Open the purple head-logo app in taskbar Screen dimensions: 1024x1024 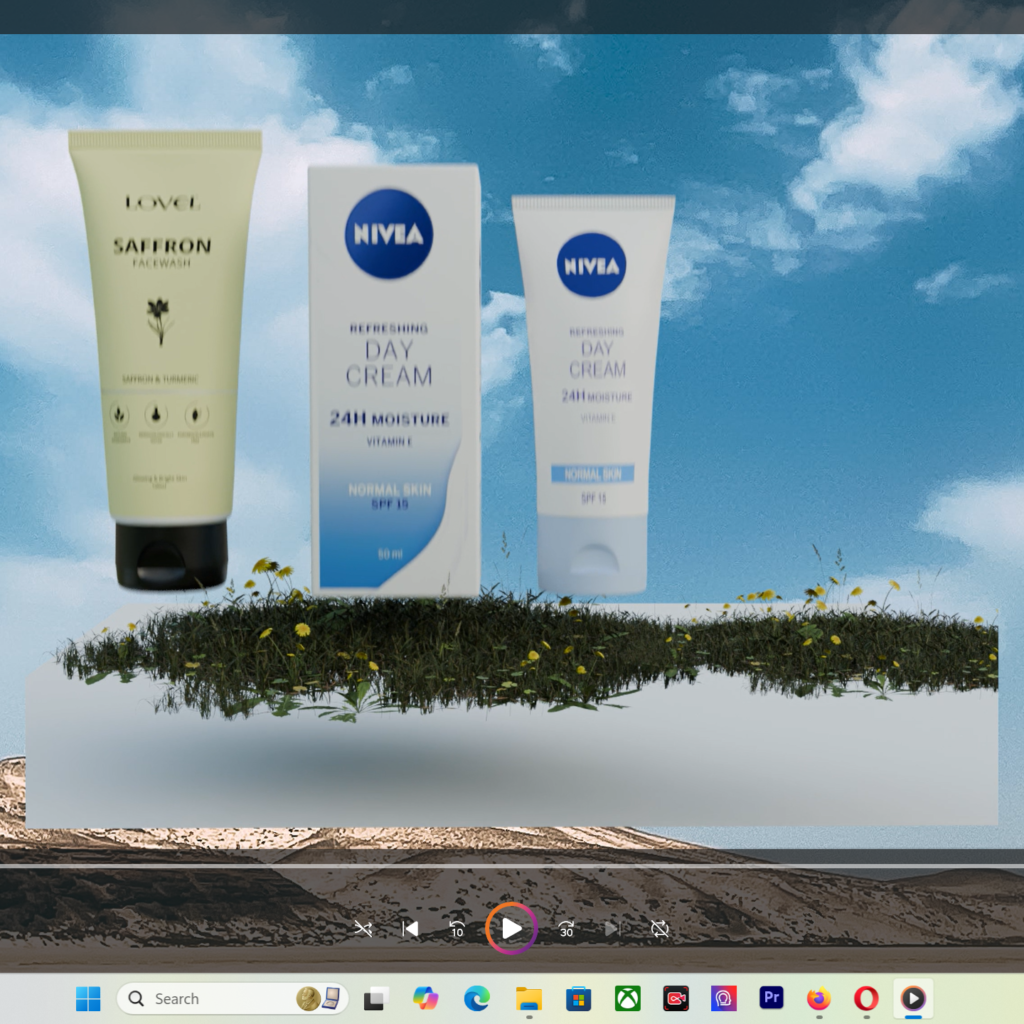point(724,998)
